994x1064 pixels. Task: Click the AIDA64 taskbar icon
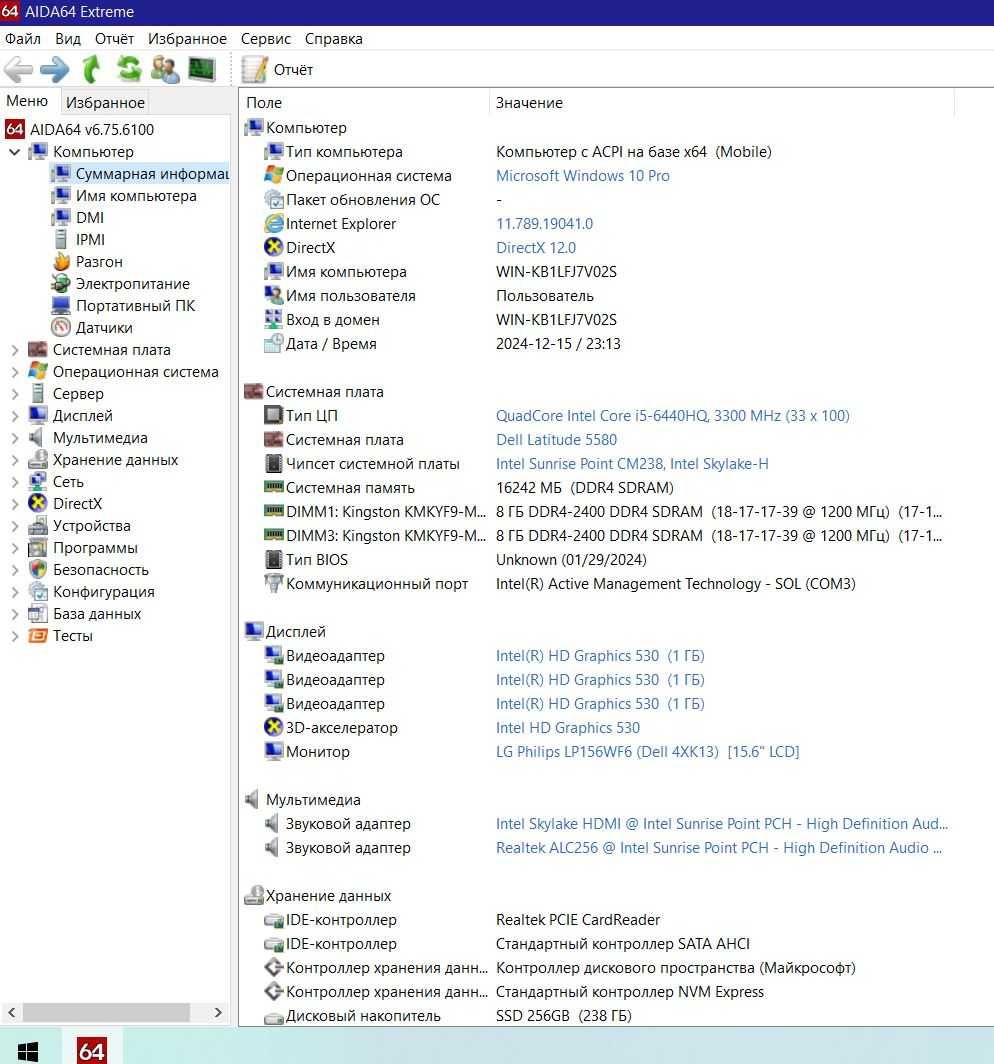pos(91,1051)
